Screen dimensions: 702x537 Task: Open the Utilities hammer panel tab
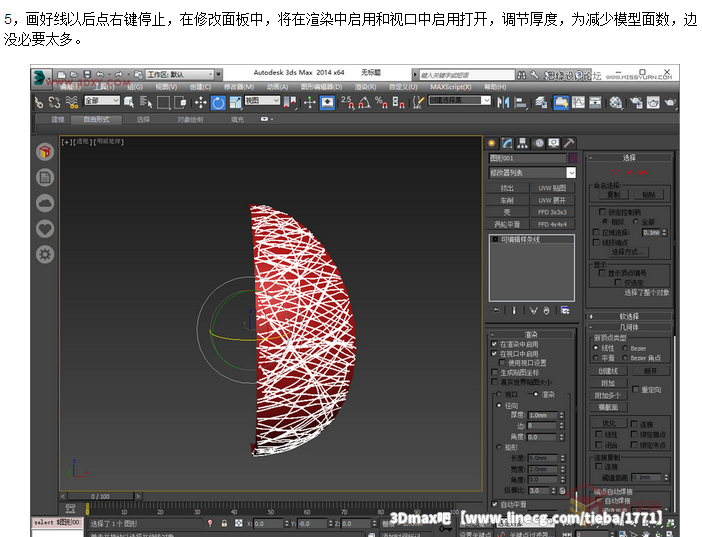[569, 143]
